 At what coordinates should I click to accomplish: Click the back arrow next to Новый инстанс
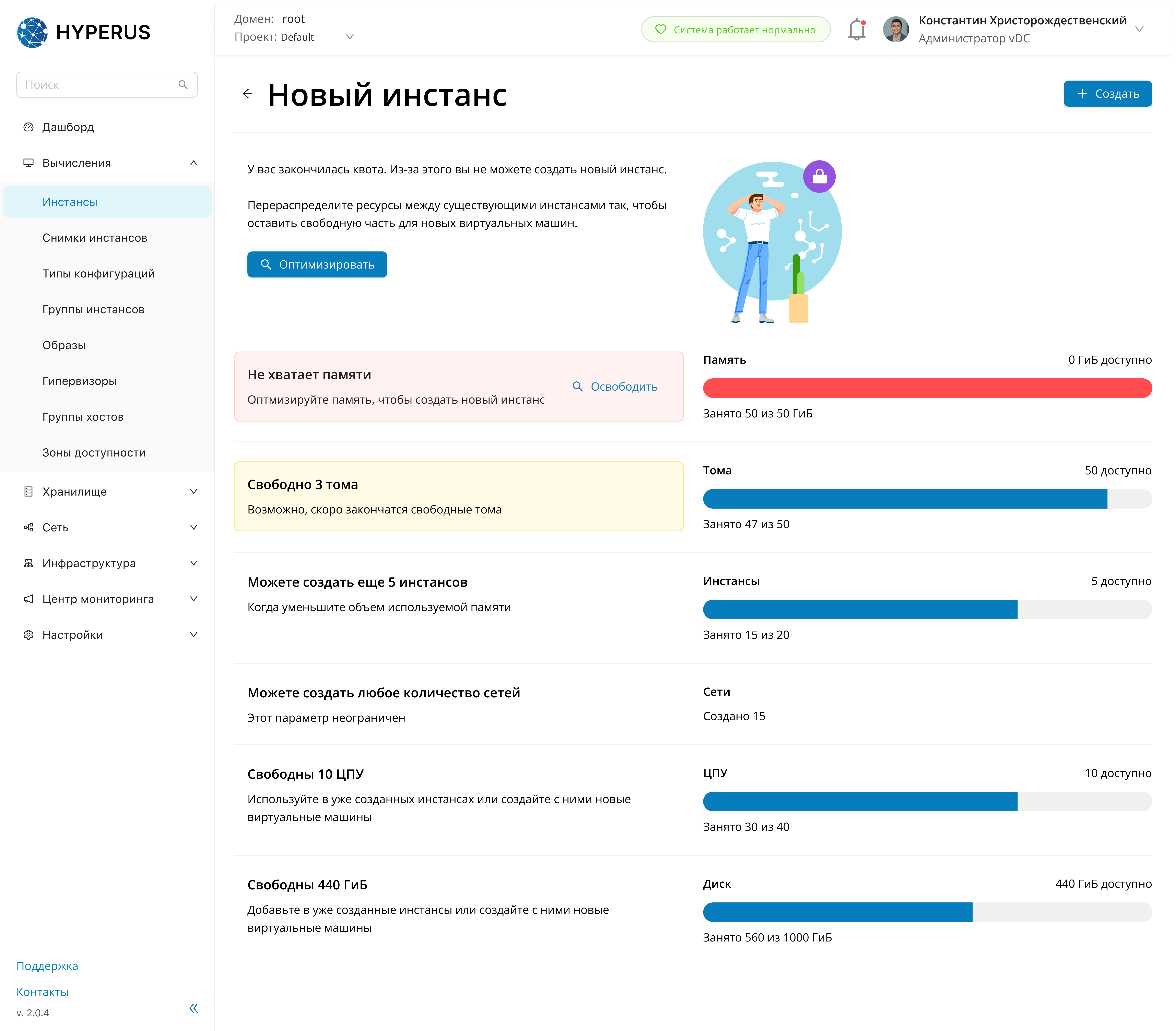point(247,94)
